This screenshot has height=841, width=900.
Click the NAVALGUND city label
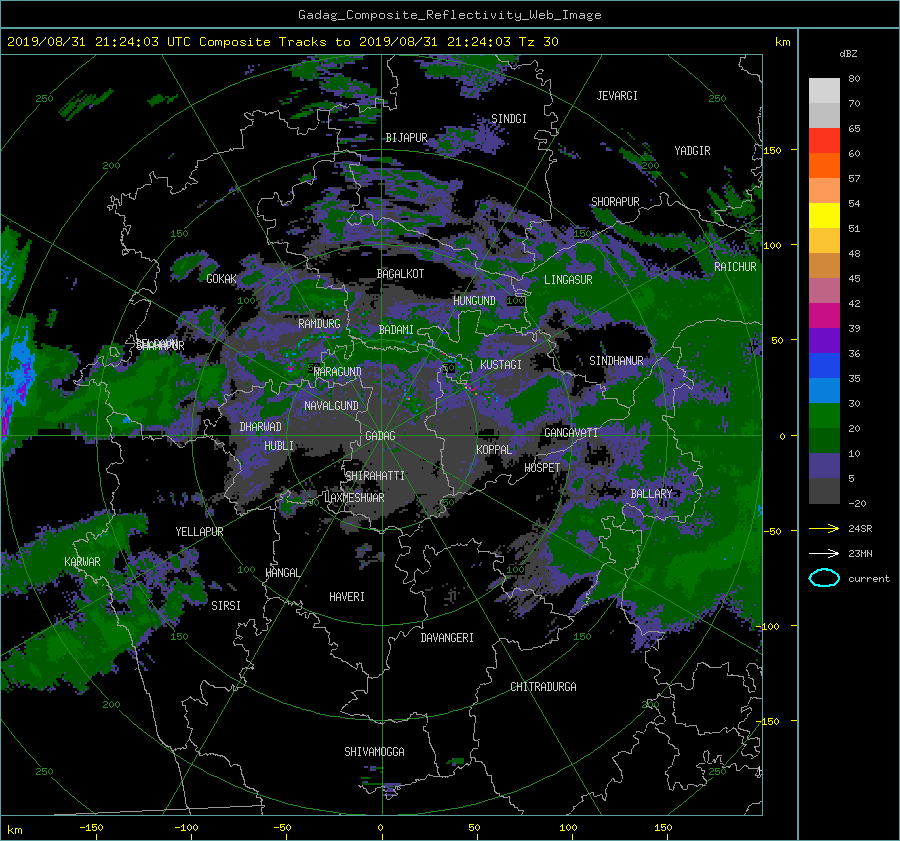pyautogui.click(x=331, y=406)
